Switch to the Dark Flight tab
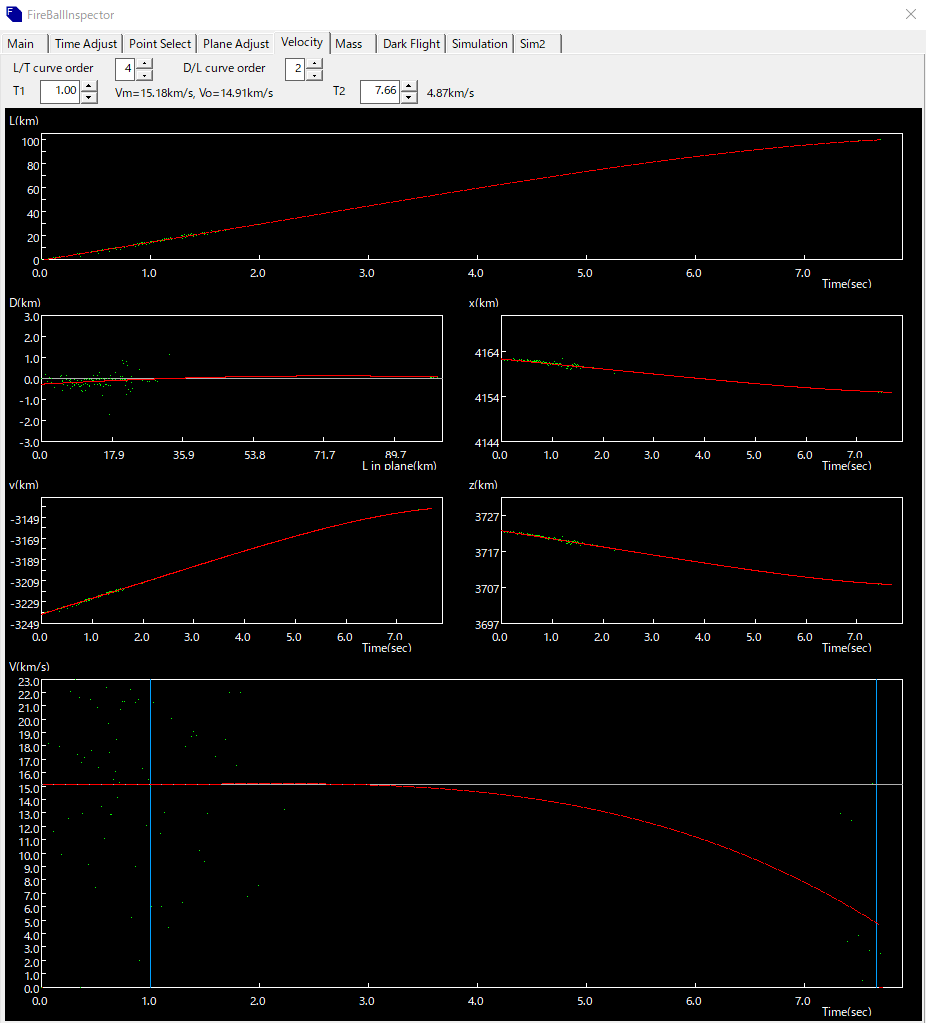The width and height of the screenshot is (926, 1023). coord(411,44)
